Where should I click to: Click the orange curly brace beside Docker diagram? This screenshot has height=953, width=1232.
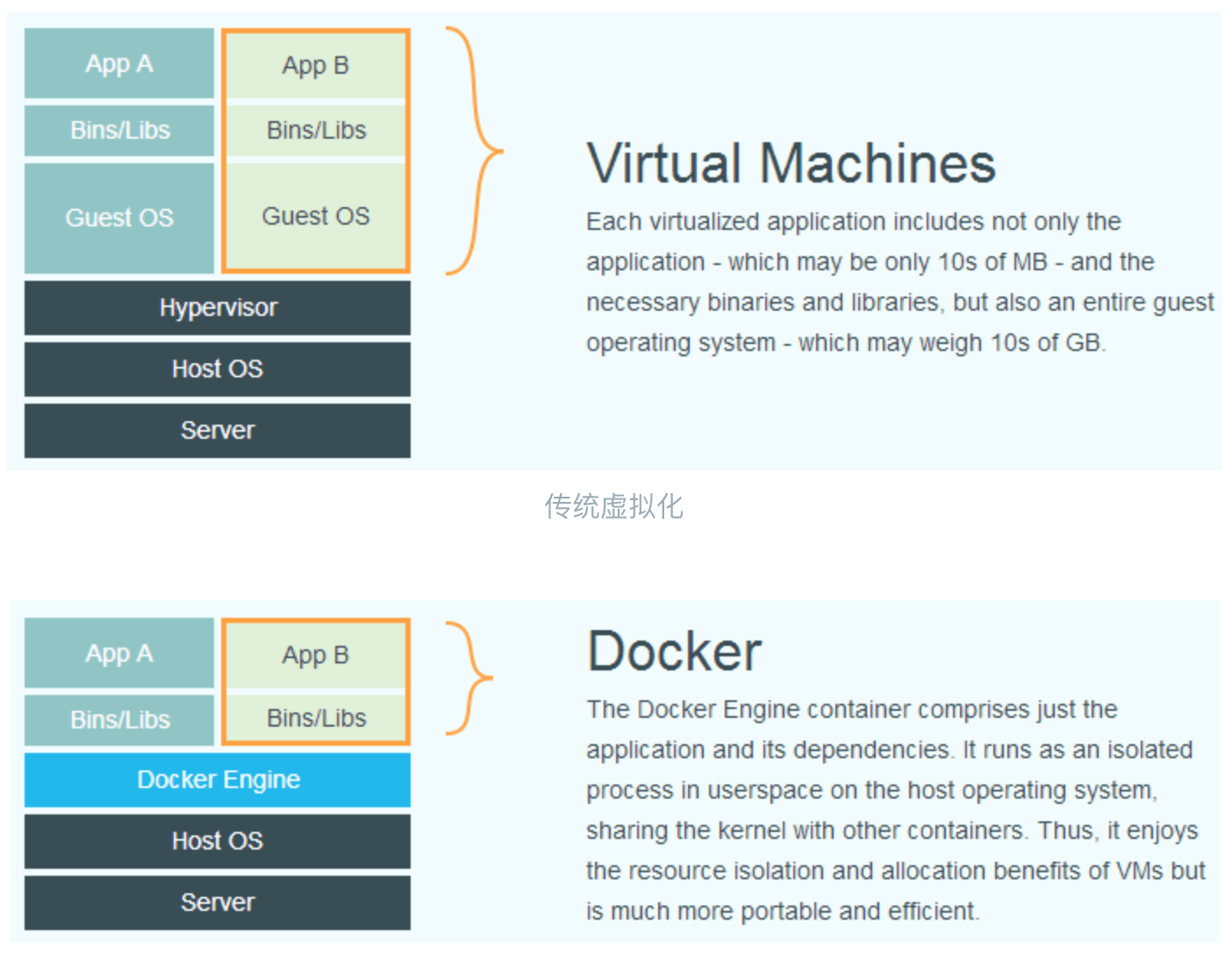(470, 677)
